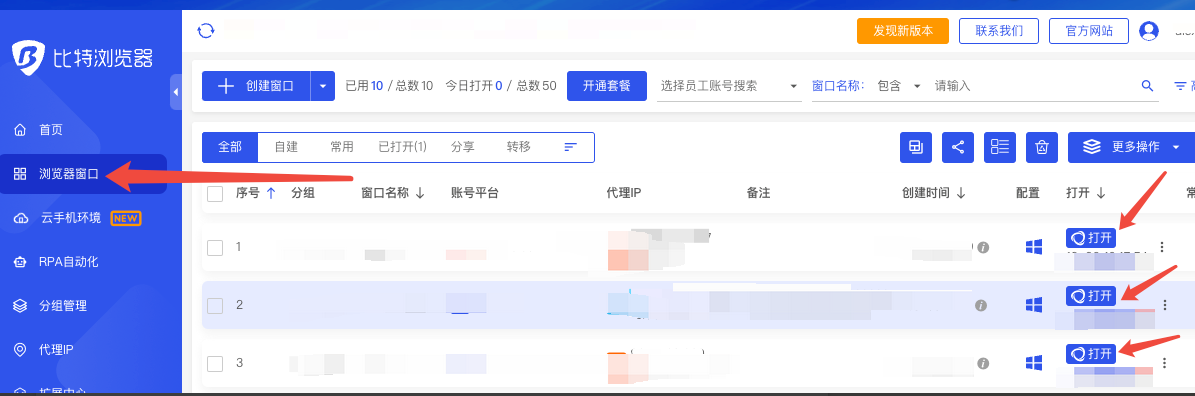Expand the 创建窗口 dropdown arrow
The width and height of the screenshot is (1195, 396).
tap(322, 86)
